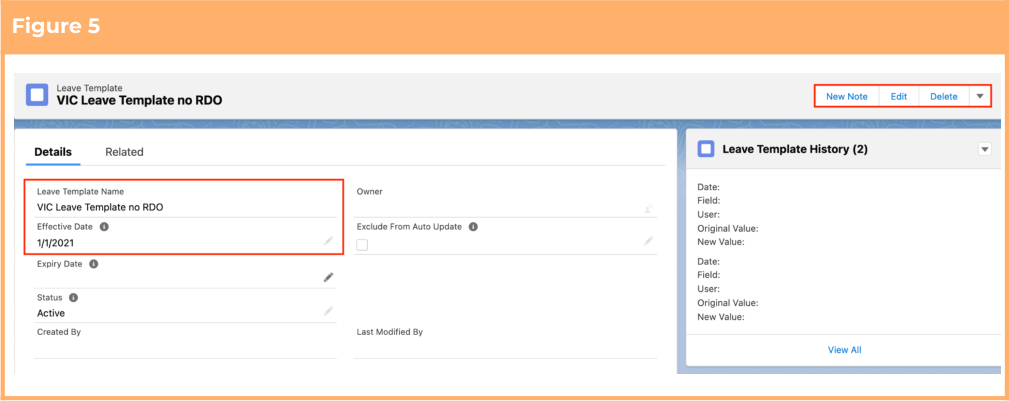
Task: Open the Leave Template History panel dropdown
Action: click(x=984, y=149)
